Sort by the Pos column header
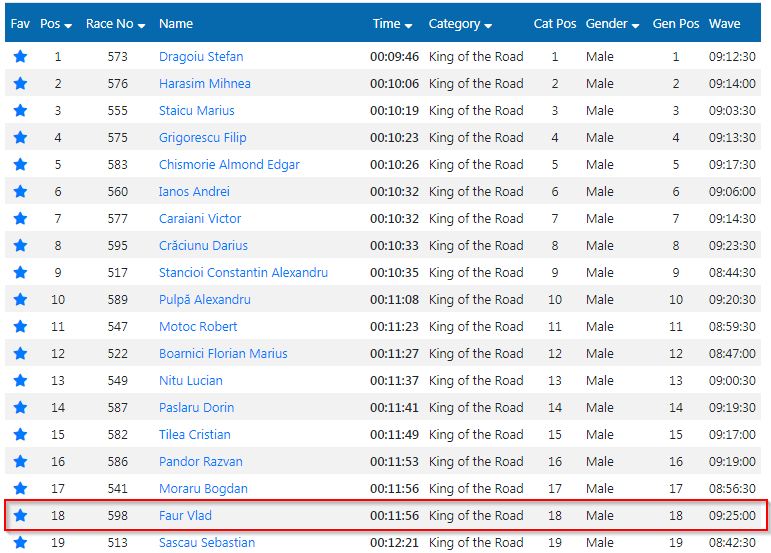 click(56, 24)
